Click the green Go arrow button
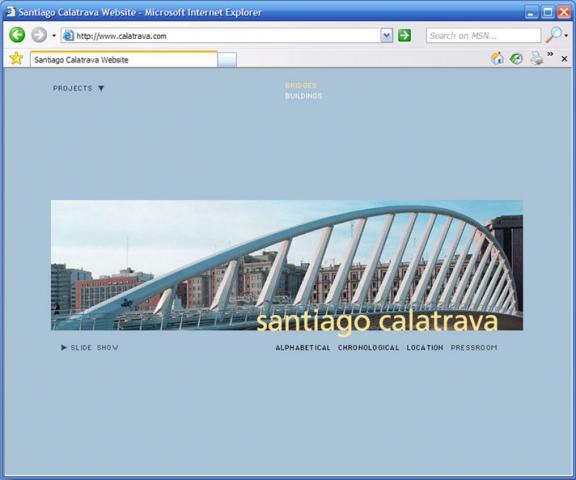This screenshot has width=576, height=480. (x=404, y=35)
